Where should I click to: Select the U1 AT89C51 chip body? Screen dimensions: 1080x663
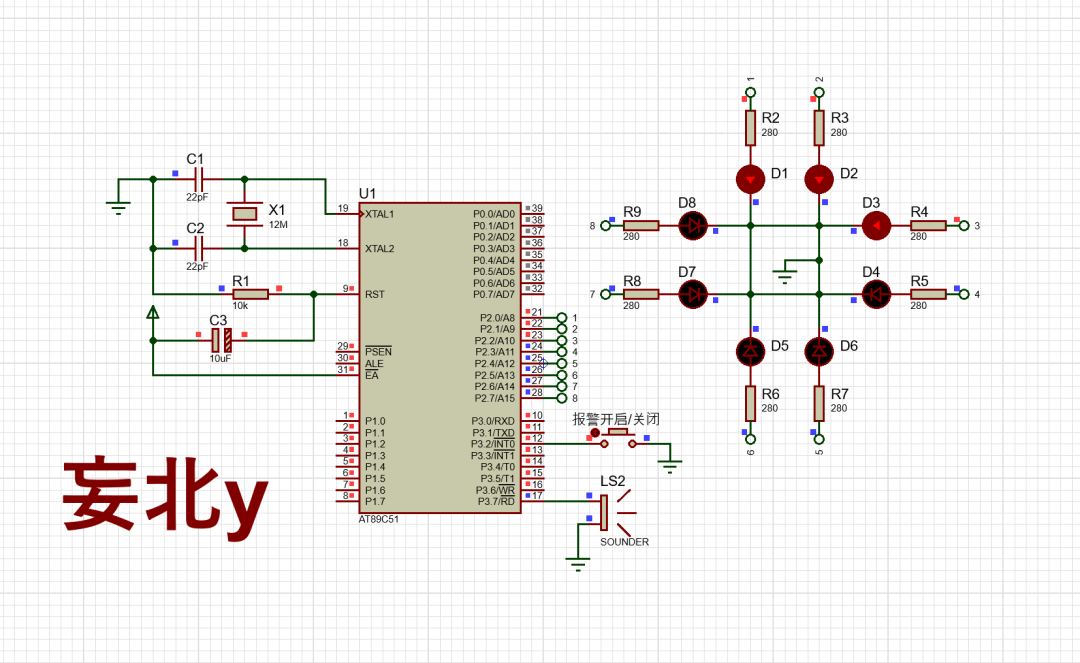(x=439, y=358)
